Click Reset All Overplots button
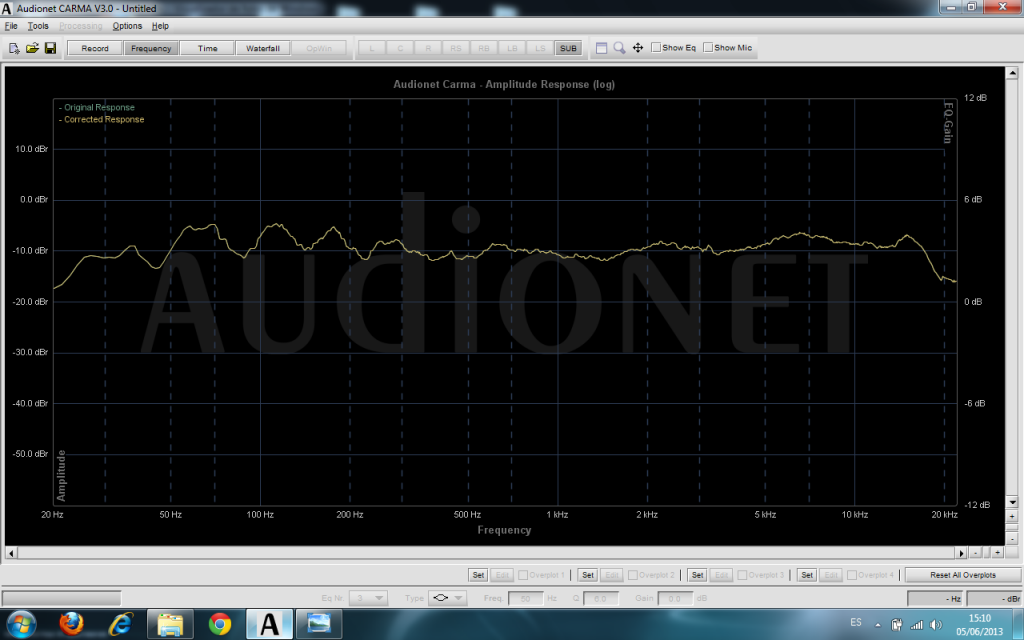1024x640 pixels. (x=963, y=575)
